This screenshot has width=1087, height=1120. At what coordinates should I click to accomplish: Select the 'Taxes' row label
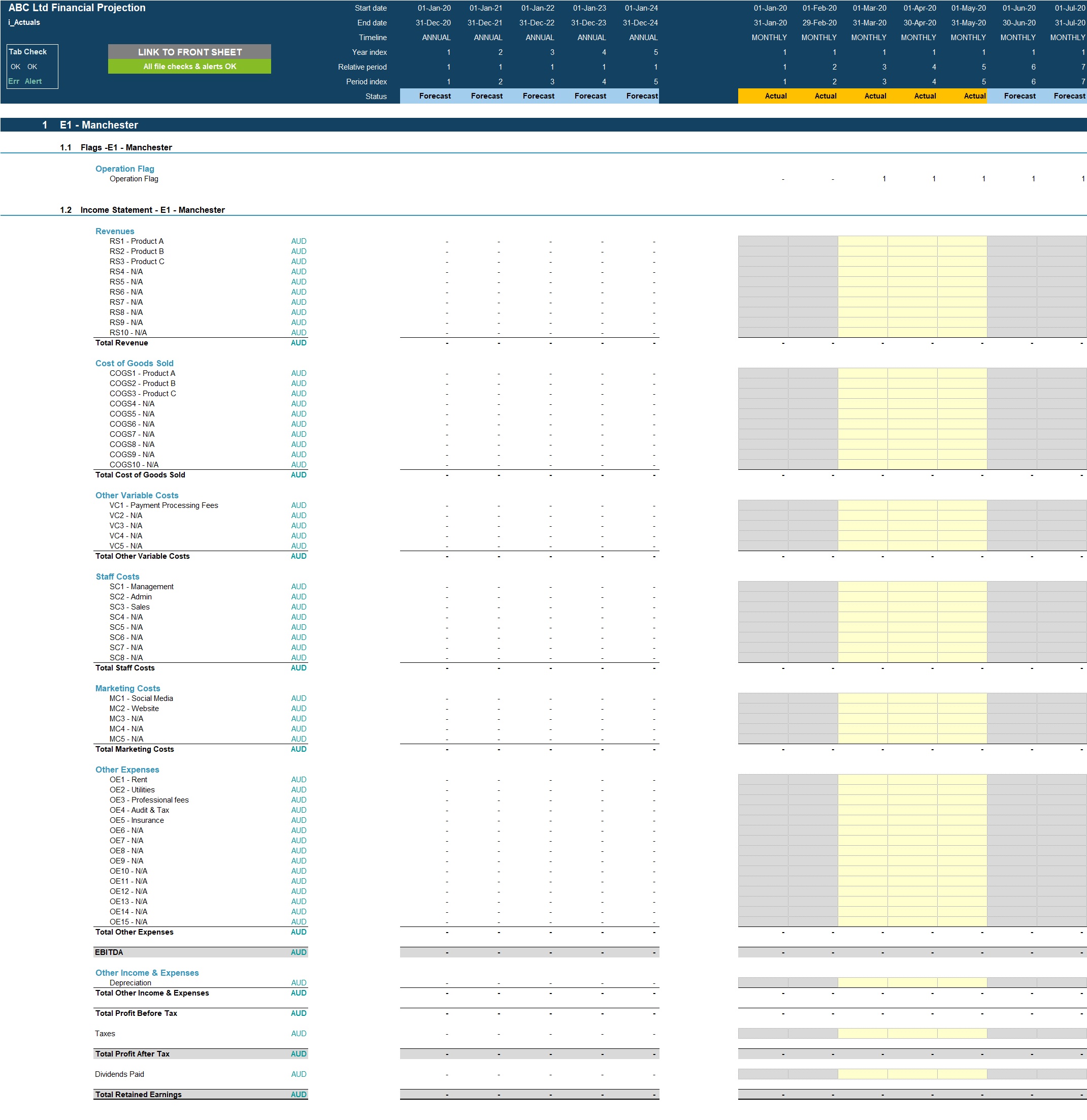(x=105, y=1034)
